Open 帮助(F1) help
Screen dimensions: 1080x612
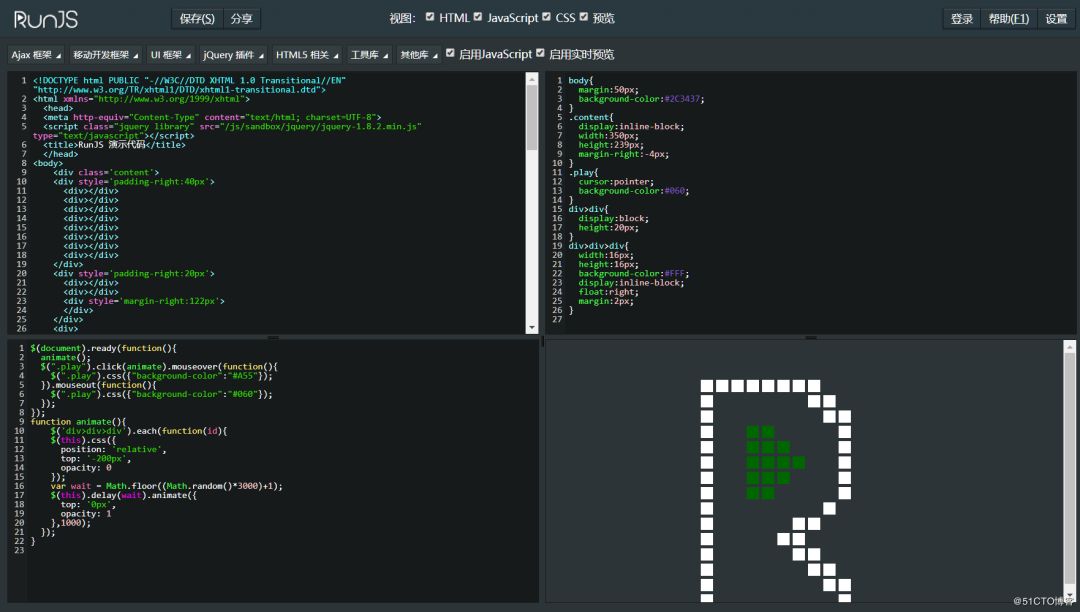click(1008, 19)
